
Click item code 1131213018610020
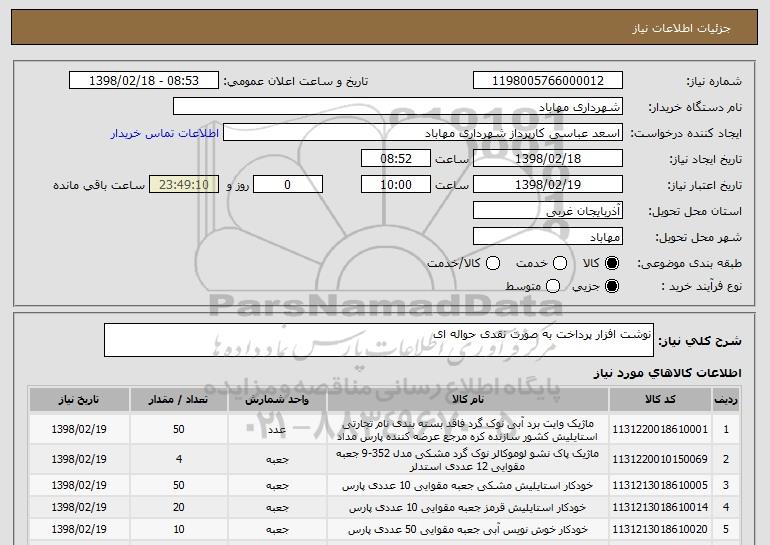pos(660,529)
